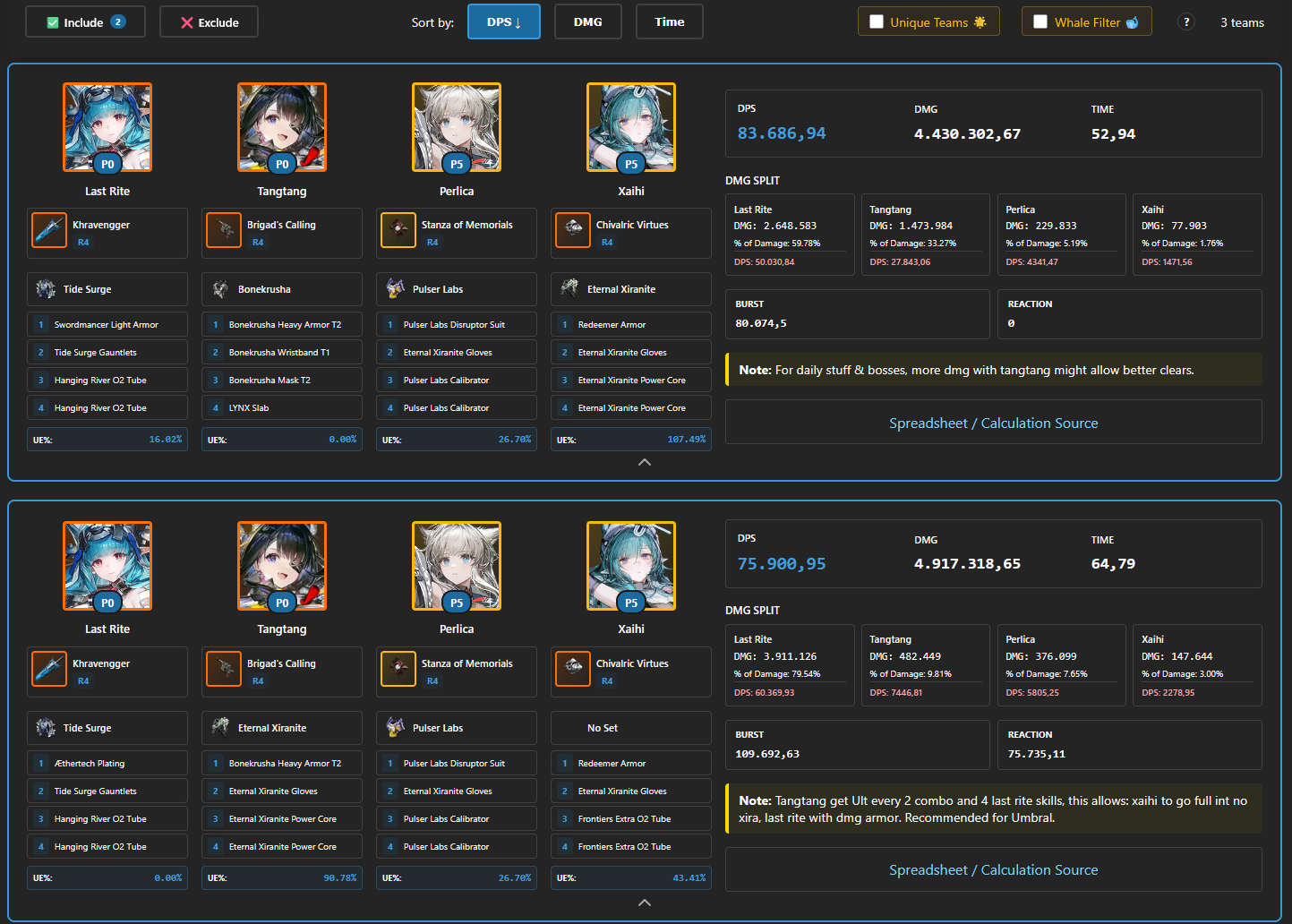Click Khravengger weapon icon in second team
1292x924 pixels.
(x=49, y=669)
